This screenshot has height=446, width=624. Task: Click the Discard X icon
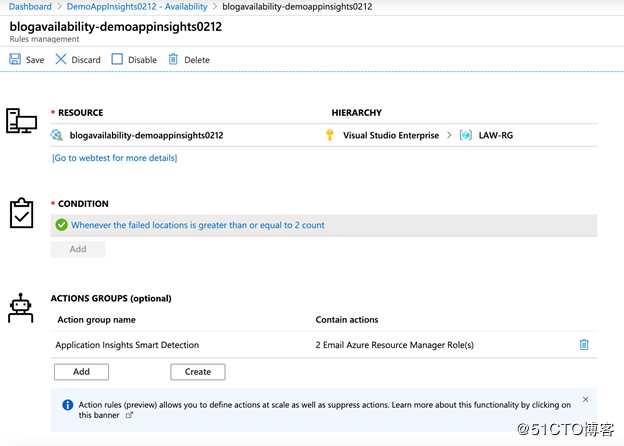point(61,59)
